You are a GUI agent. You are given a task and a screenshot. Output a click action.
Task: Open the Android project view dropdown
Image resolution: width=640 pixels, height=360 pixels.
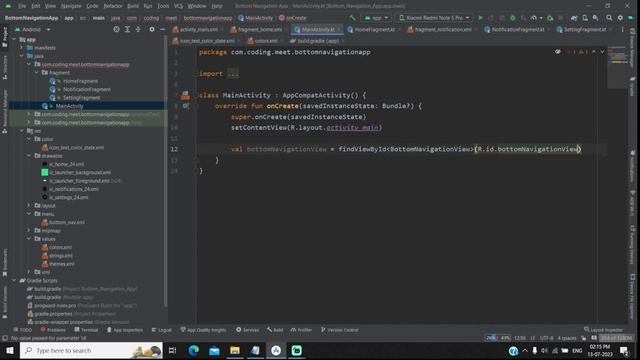tap(33, 29)
